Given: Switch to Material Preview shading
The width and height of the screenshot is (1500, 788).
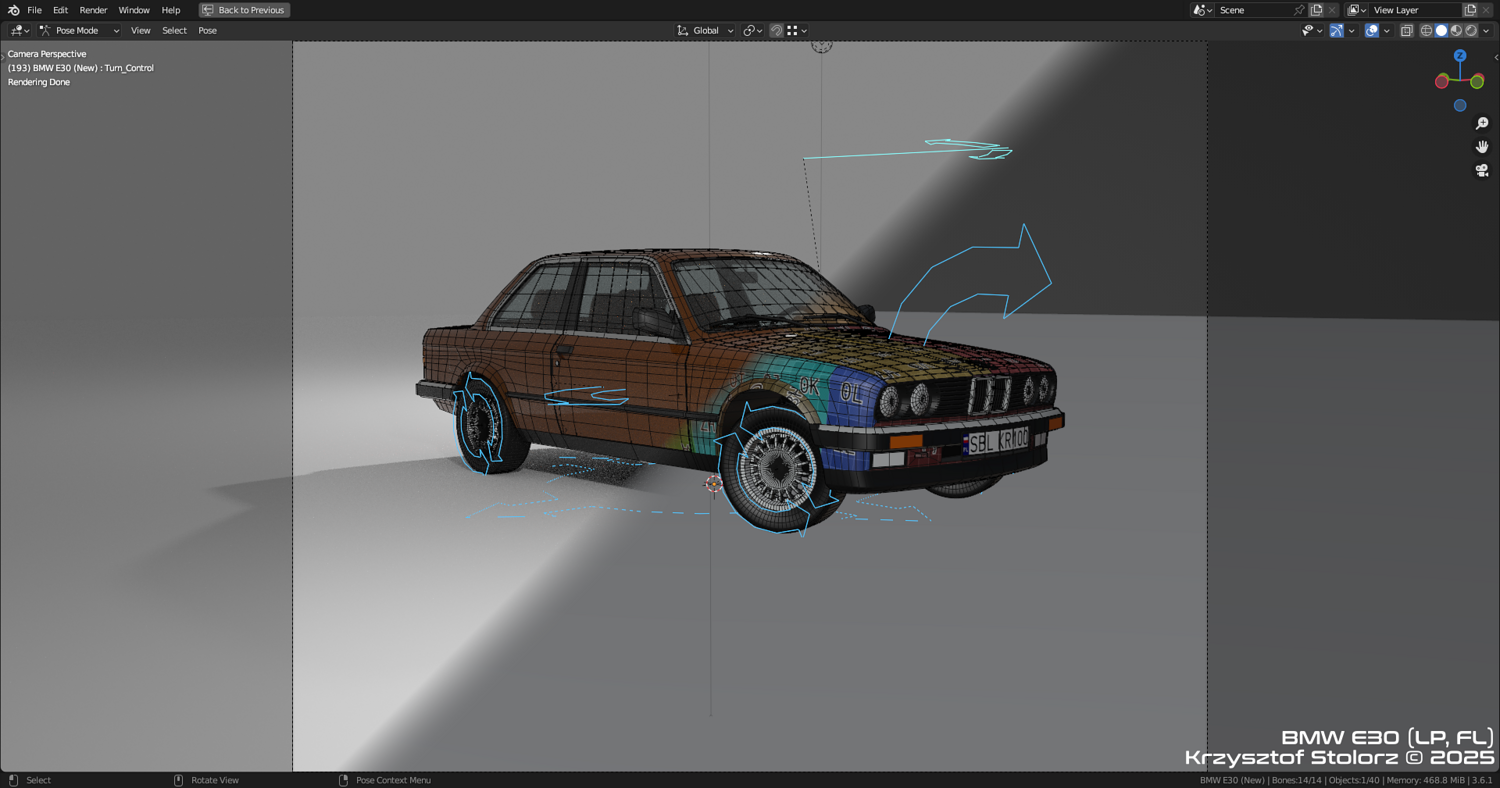Looking at the screenshot, I should pos(1456,31).
